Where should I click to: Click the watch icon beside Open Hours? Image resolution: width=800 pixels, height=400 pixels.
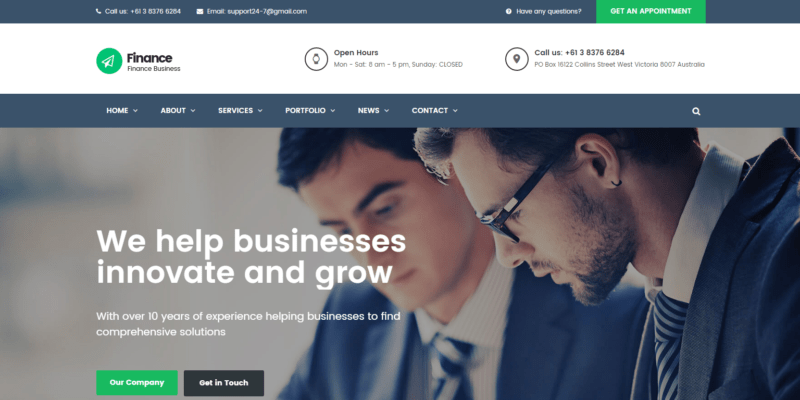click(x=316, y=59)
